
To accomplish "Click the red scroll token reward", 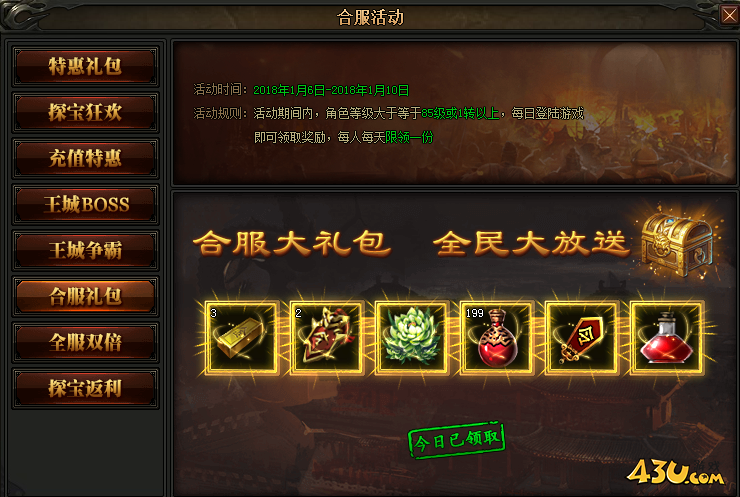I will [581, 337].
